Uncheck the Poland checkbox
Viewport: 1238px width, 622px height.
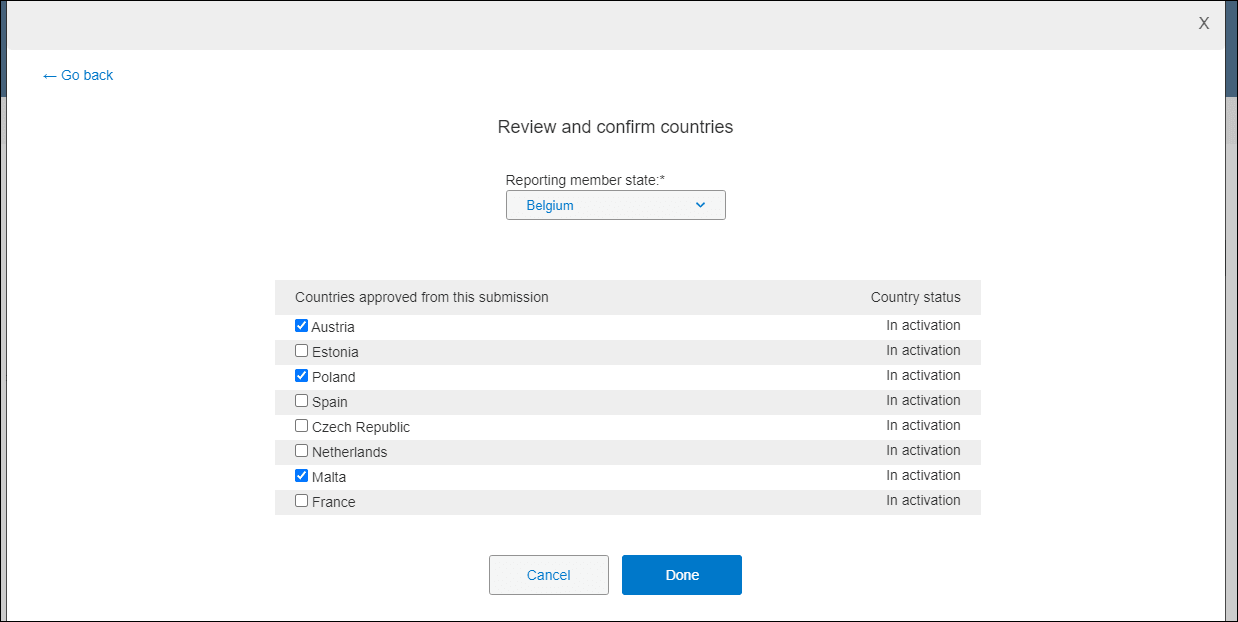pyautogui.click(x=301, y=375)
